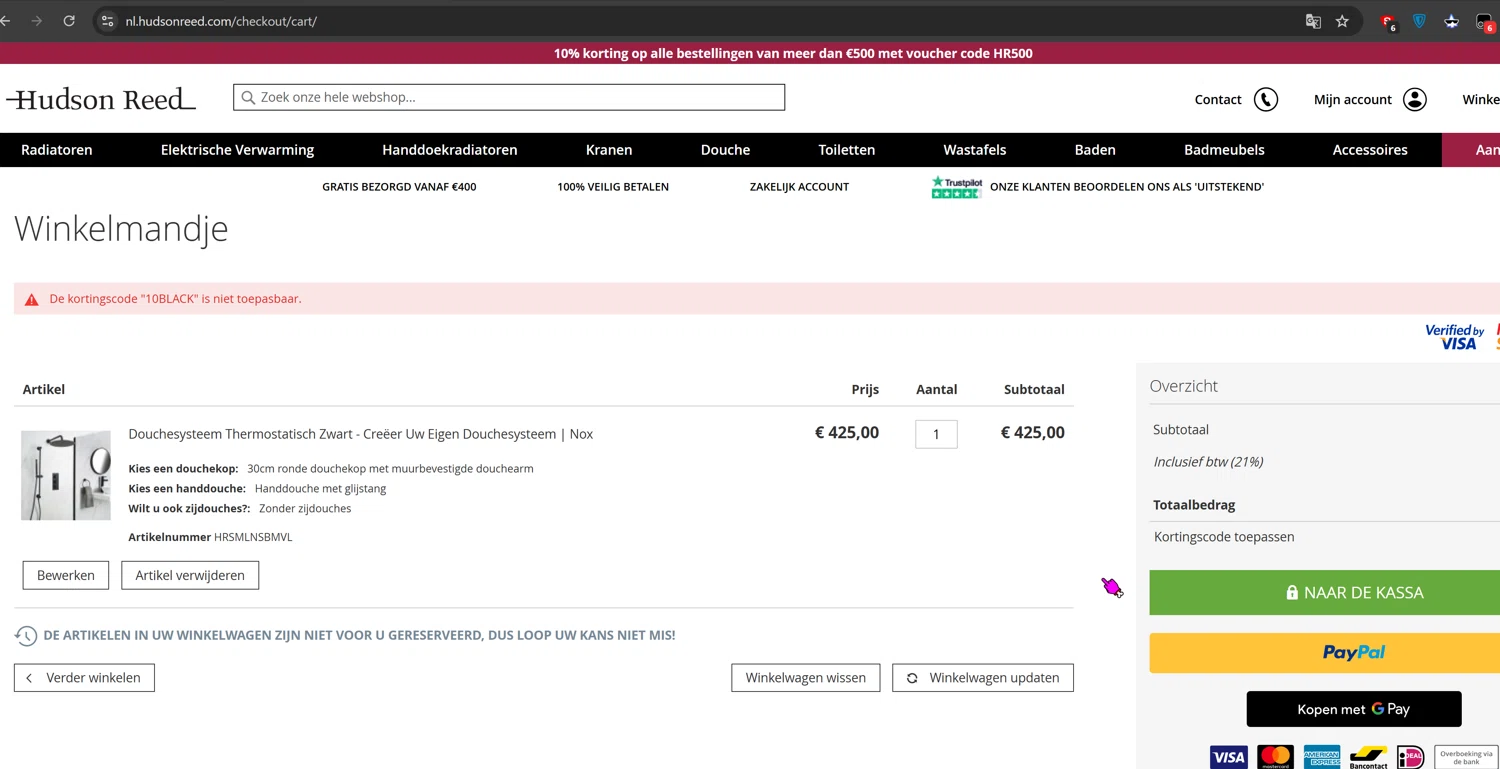This screenshot has width=1500, height=769.
Task: Click the American Express payment icon
Action: click(x=1321, y=757)
